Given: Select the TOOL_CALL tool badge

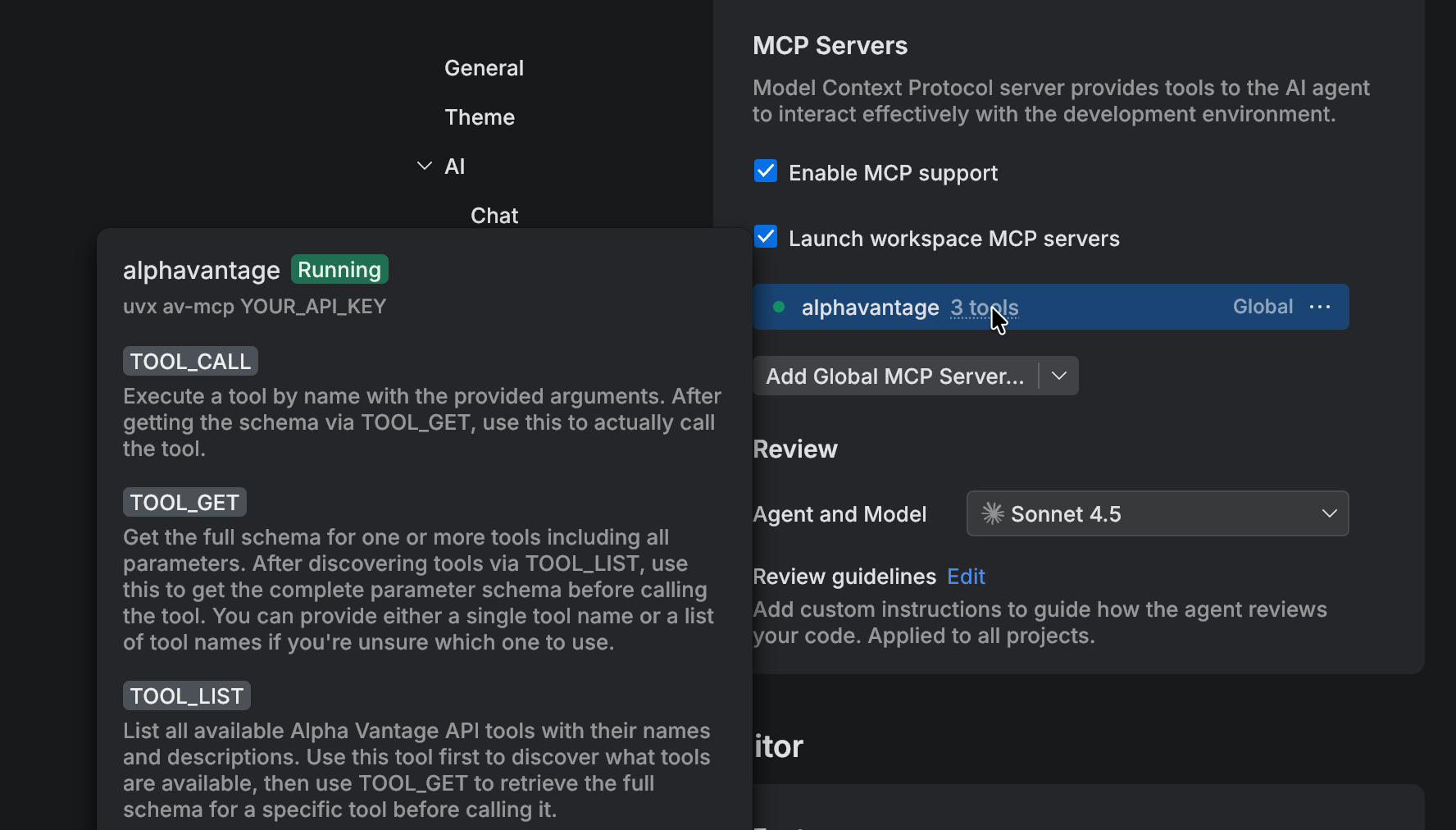Looking at the screenshot, I should pos(189,361).
